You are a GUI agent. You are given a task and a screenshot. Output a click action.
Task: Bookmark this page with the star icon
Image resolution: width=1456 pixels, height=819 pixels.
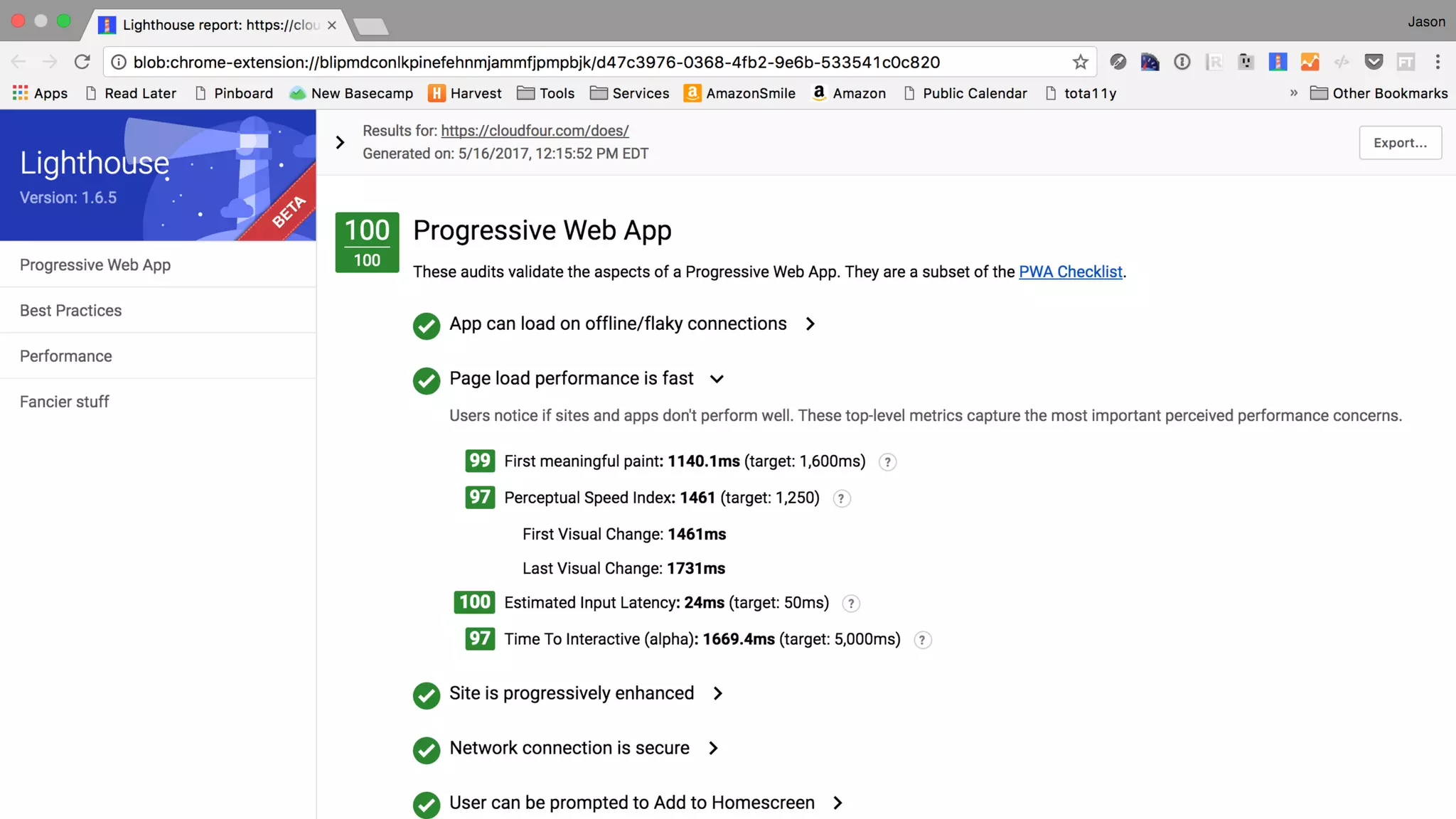1080,62
